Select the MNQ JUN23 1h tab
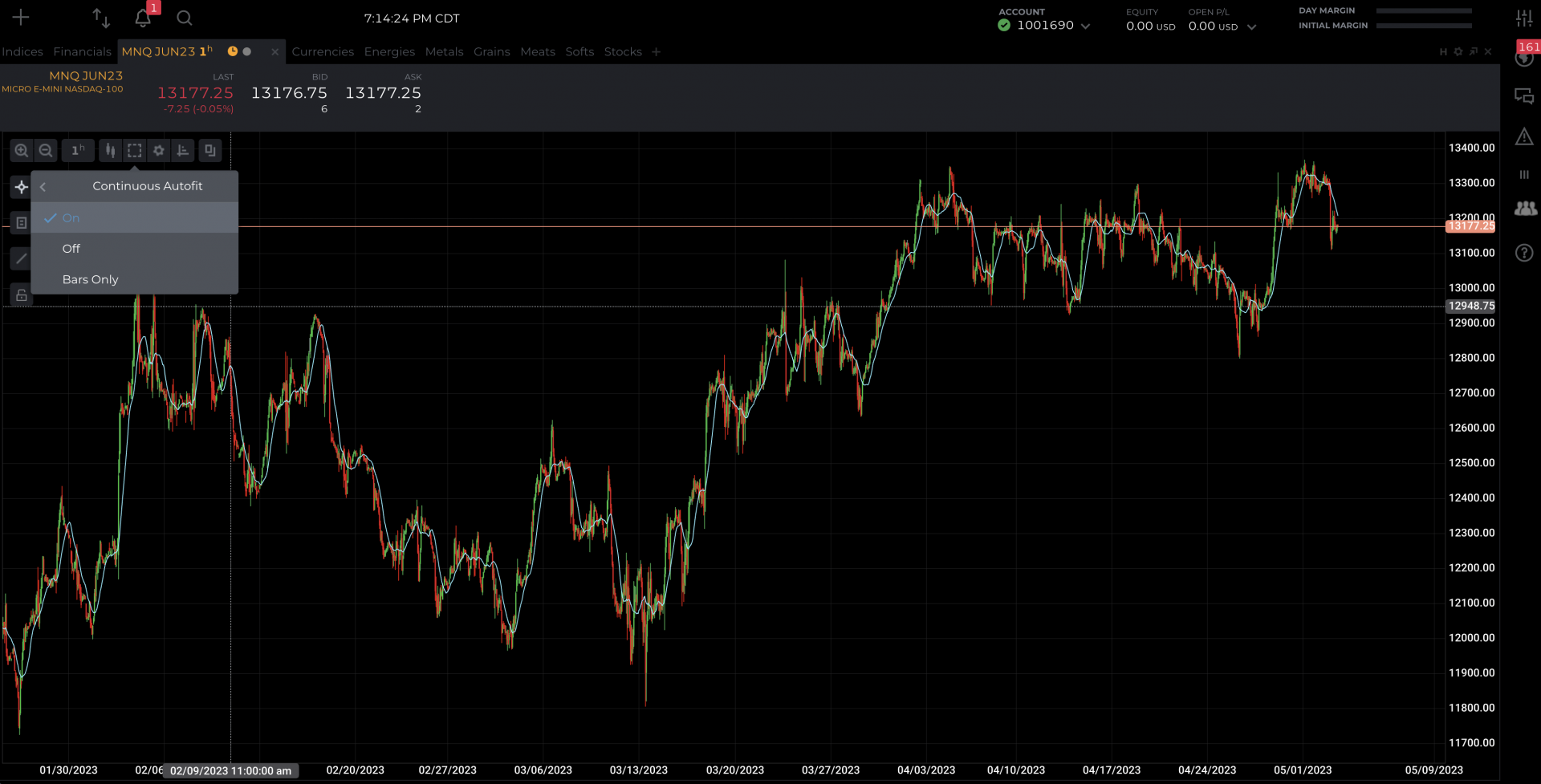This screenshot has height=784, width=1541. [167, 51]
